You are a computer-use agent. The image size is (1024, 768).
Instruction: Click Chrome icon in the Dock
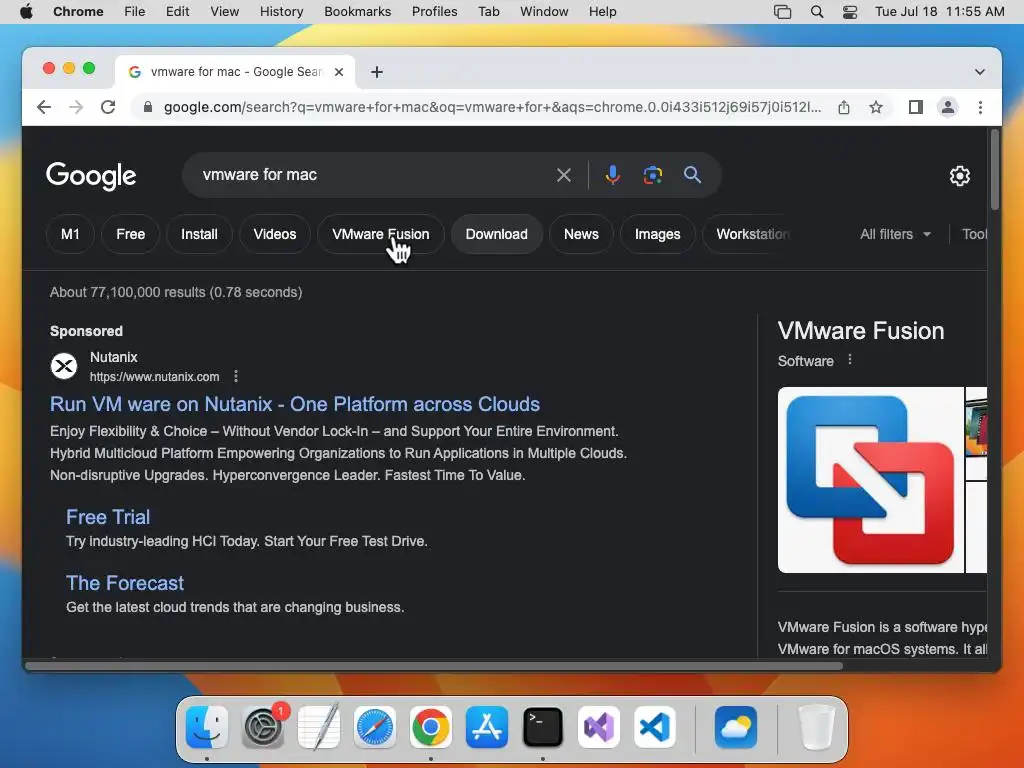tap(430, 727)
